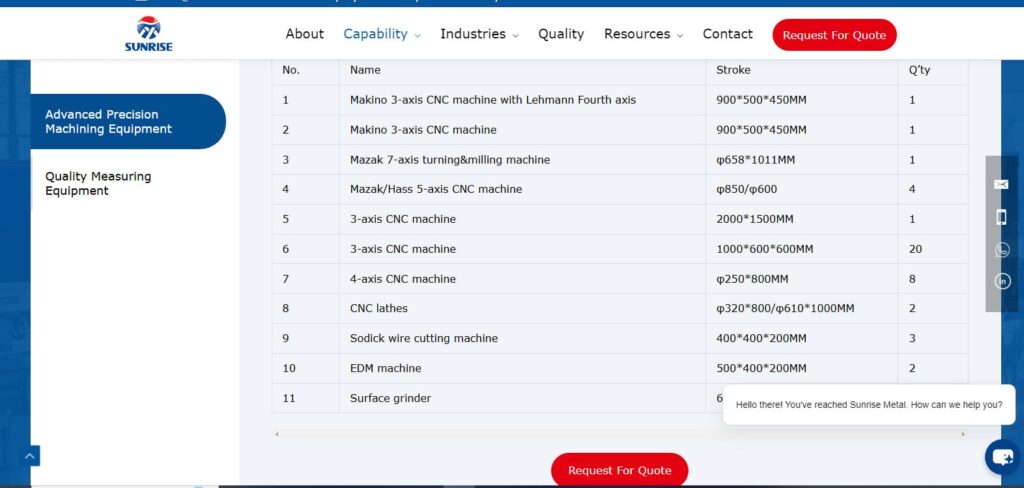Screen dimensions: 1024x488
Task: Open the Quality menu item
Action: coord(561,34)
